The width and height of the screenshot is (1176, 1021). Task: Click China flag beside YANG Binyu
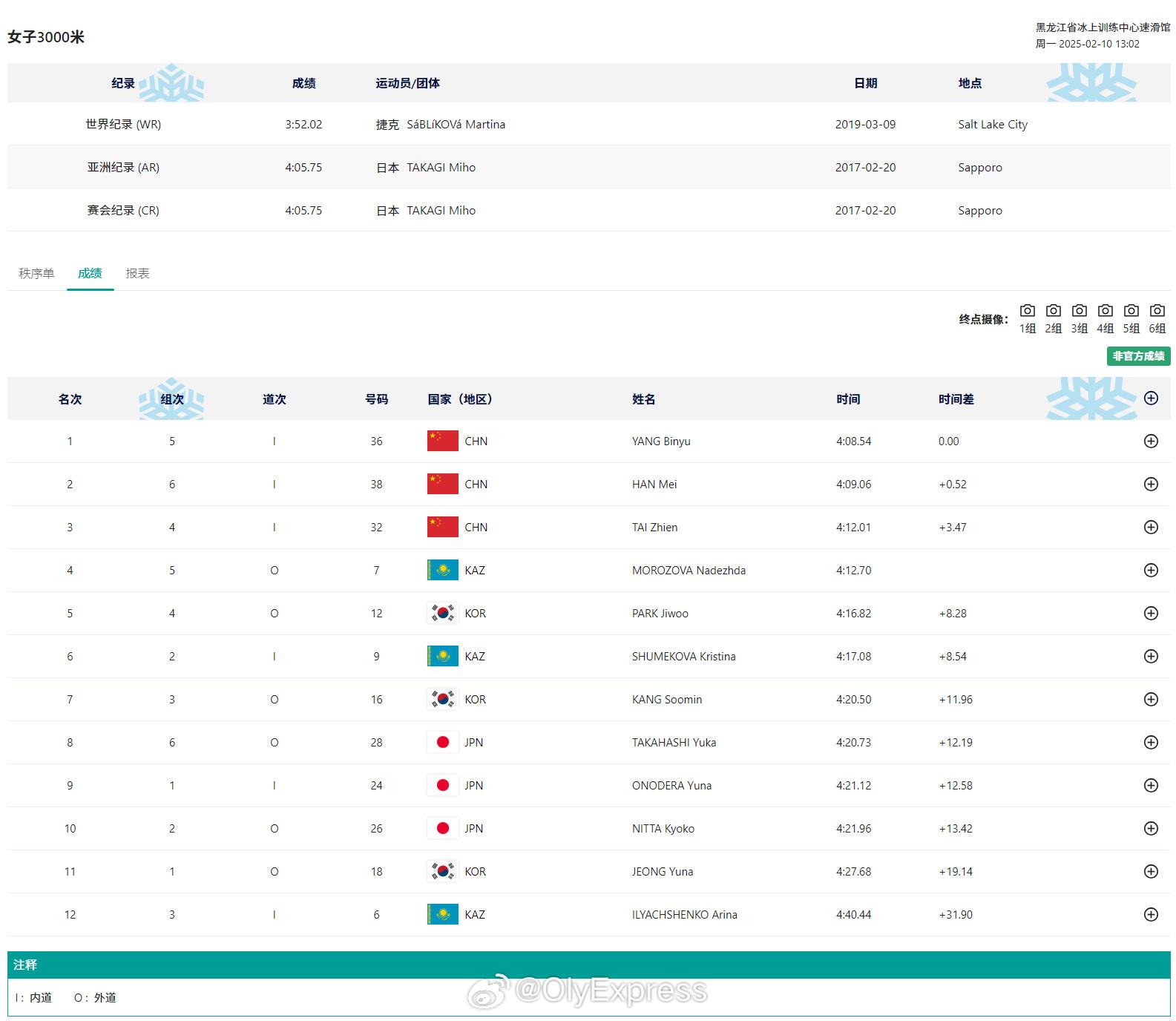pyautogui.click(x=443, y=441)
